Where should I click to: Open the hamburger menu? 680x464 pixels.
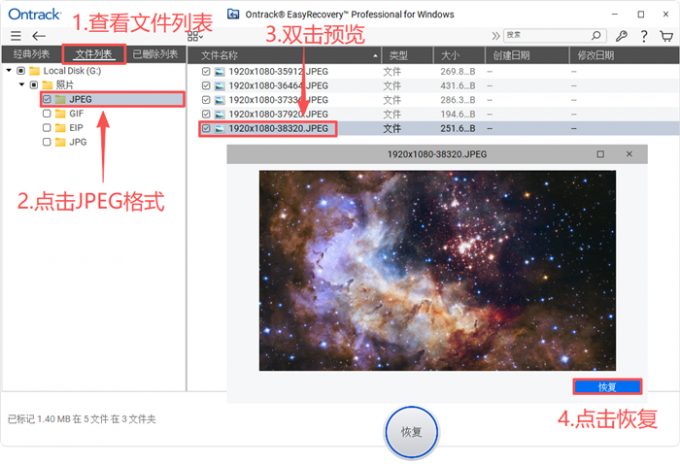coord(16,36)
